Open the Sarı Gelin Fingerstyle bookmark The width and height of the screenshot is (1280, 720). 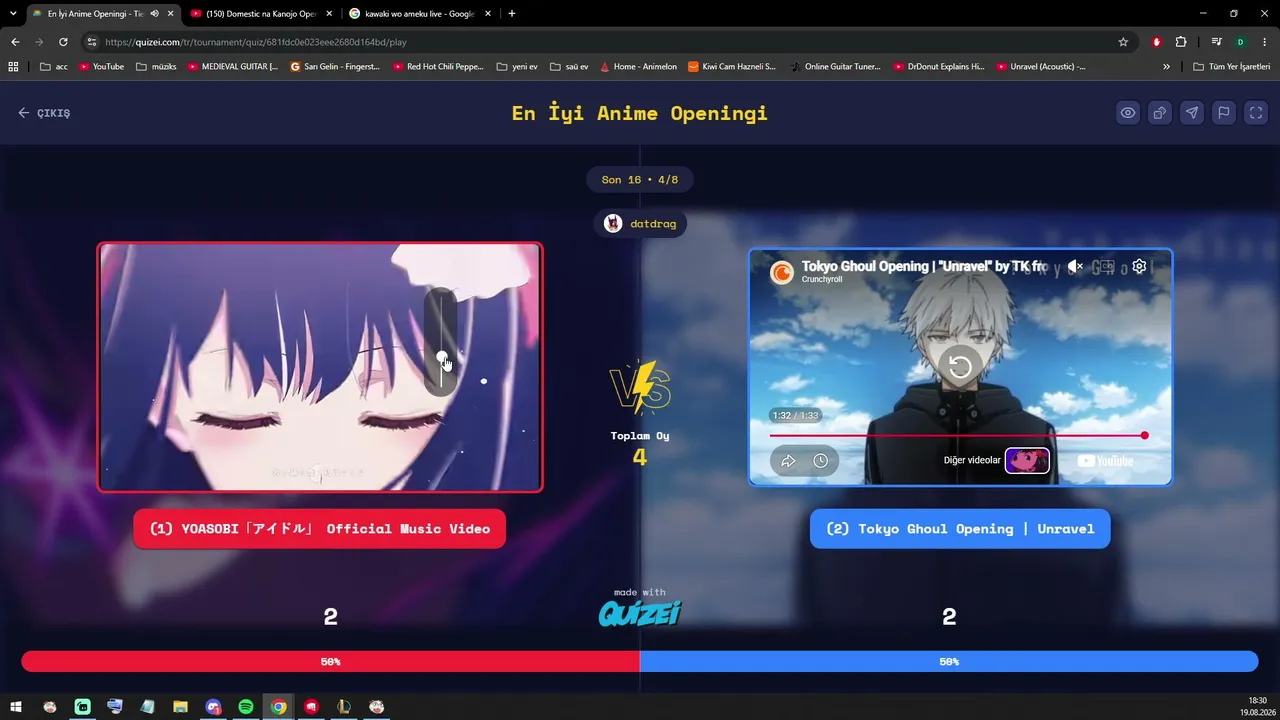tap(335, 67)
